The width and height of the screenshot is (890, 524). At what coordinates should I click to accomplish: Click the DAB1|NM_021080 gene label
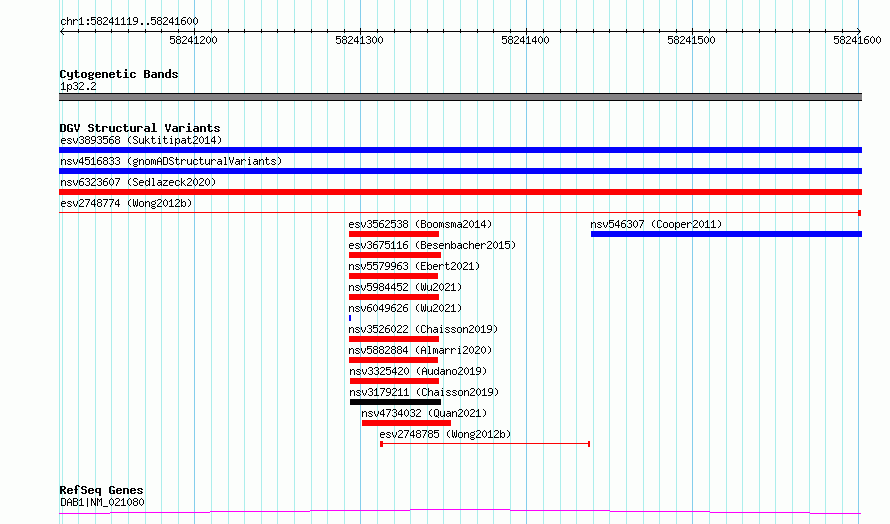tap(102, 502)
